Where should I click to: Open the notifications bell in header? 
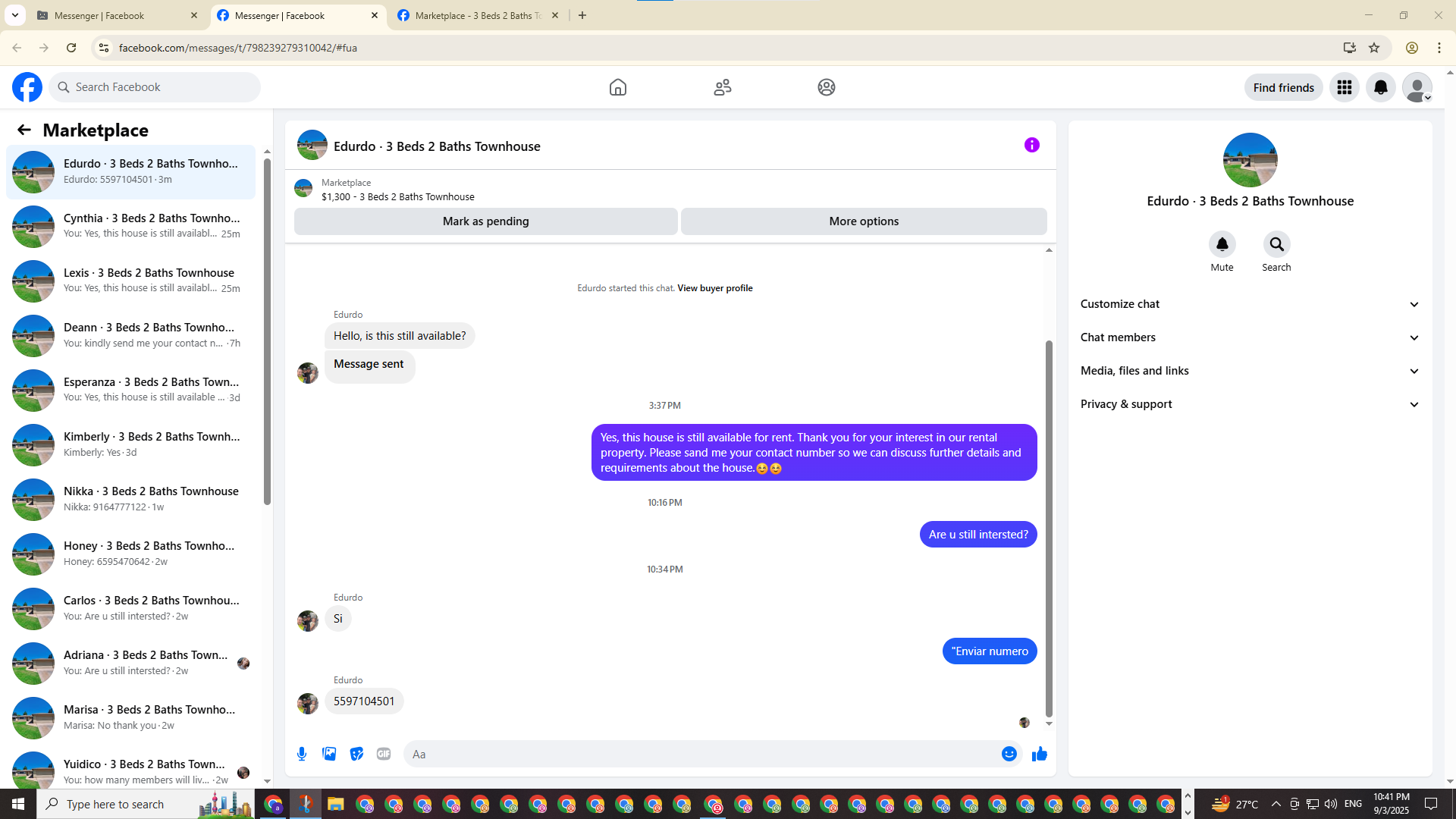[x=1381, y=87]
